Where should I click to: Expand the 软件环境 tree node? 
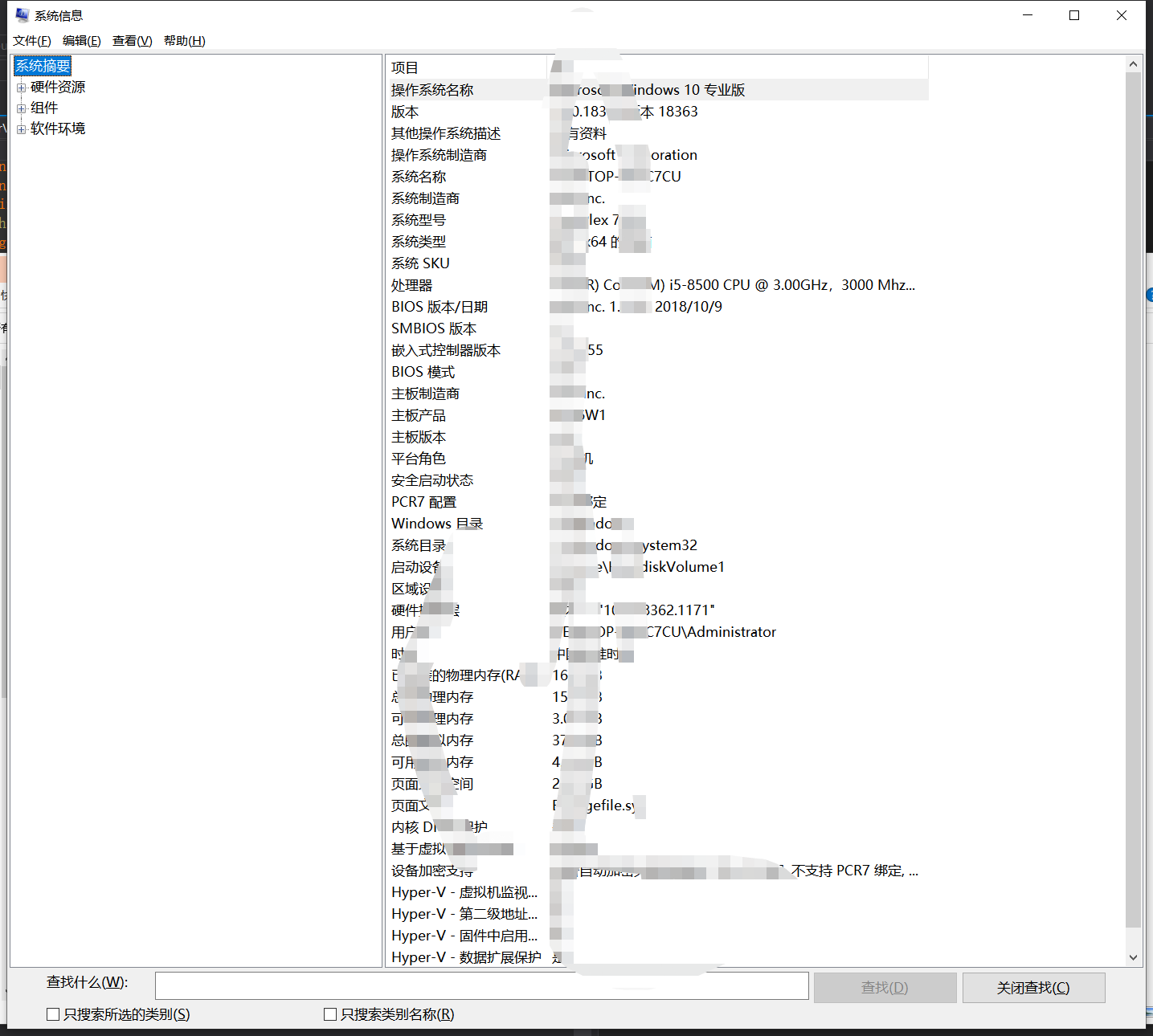click(21, 128)
